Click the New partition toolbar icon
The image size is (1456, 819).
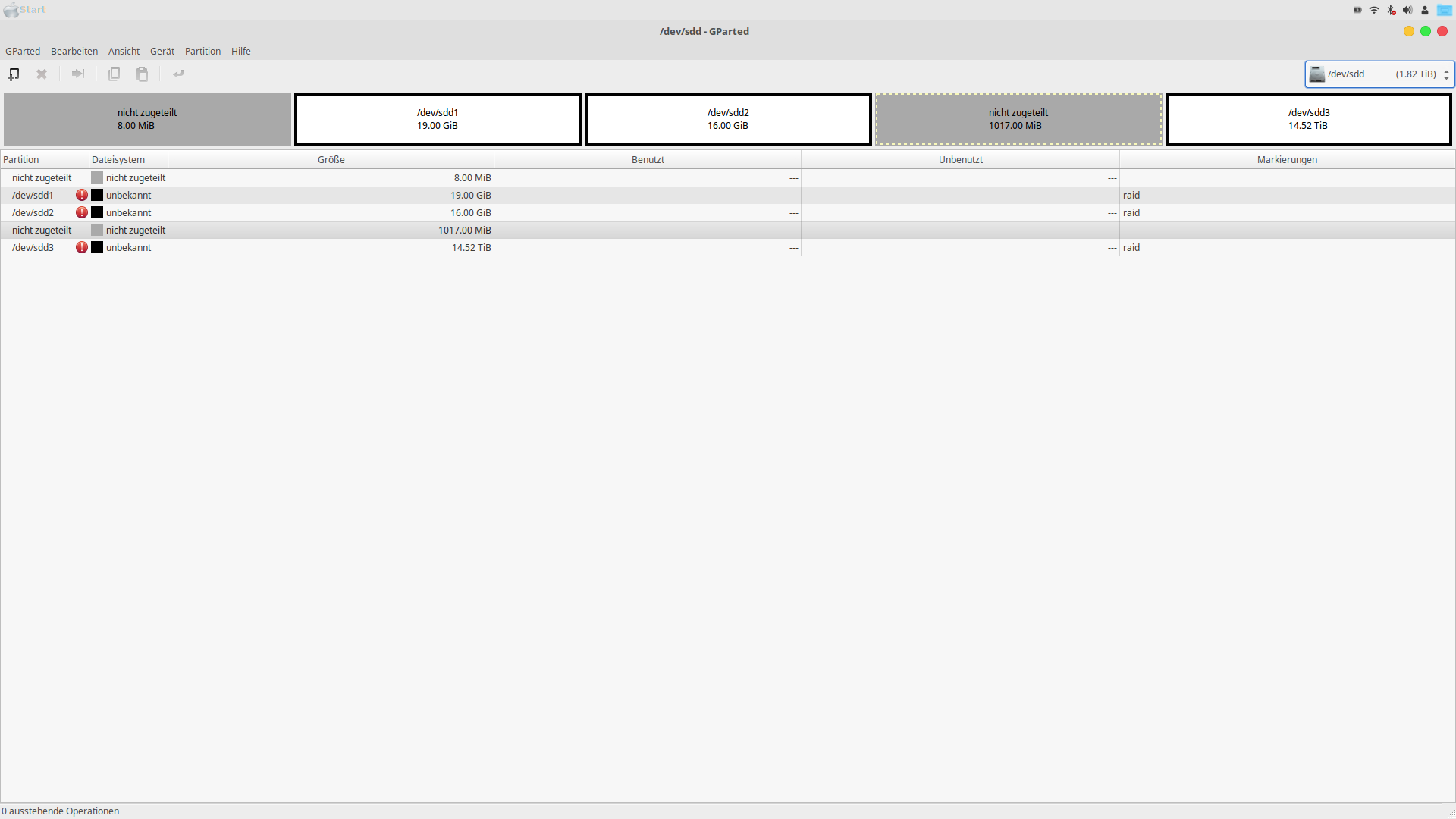click(x=14, y=74)
